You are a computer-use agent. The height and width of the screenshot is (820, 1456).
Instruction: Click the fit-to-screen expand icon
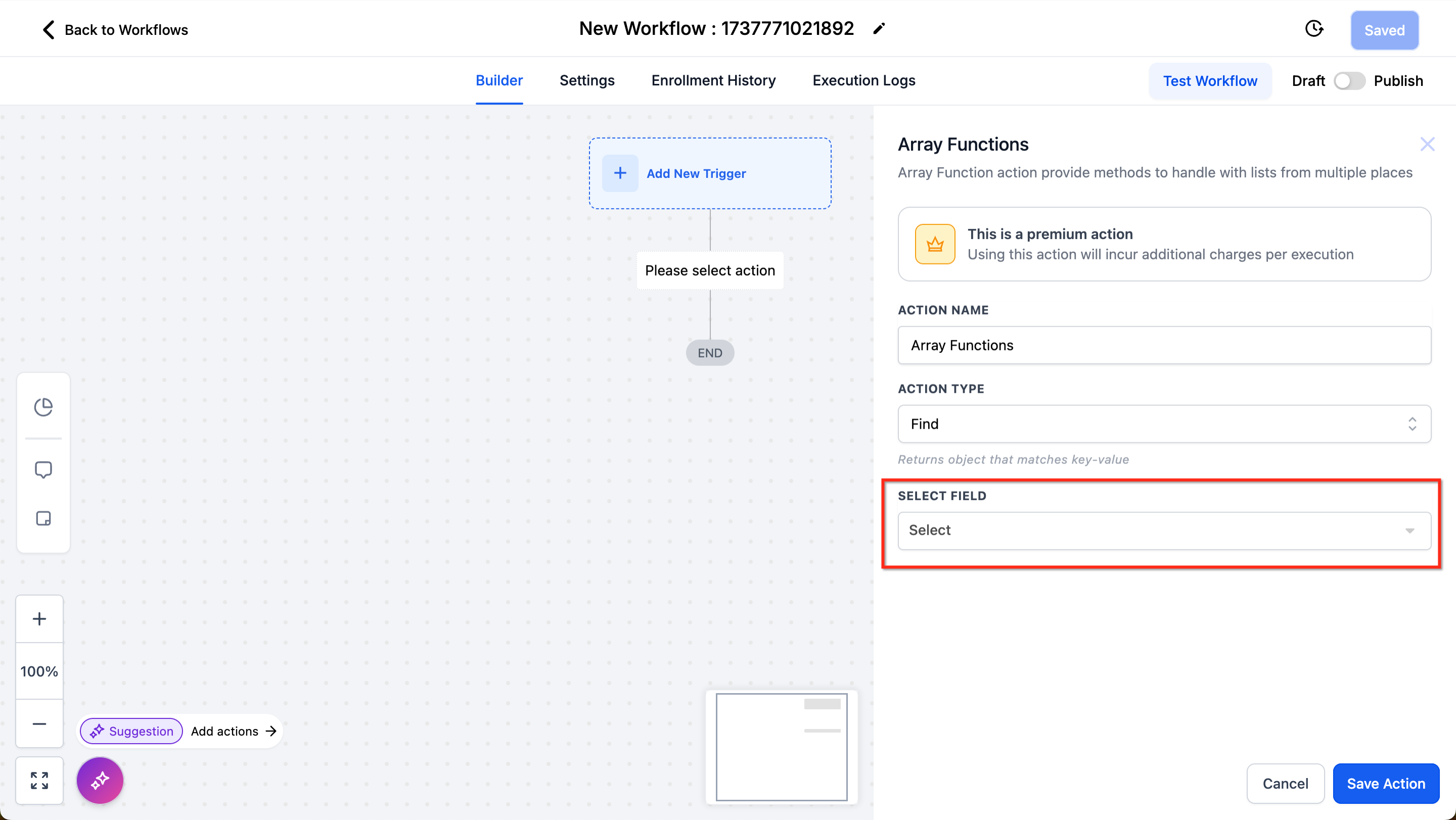[39, 781]
